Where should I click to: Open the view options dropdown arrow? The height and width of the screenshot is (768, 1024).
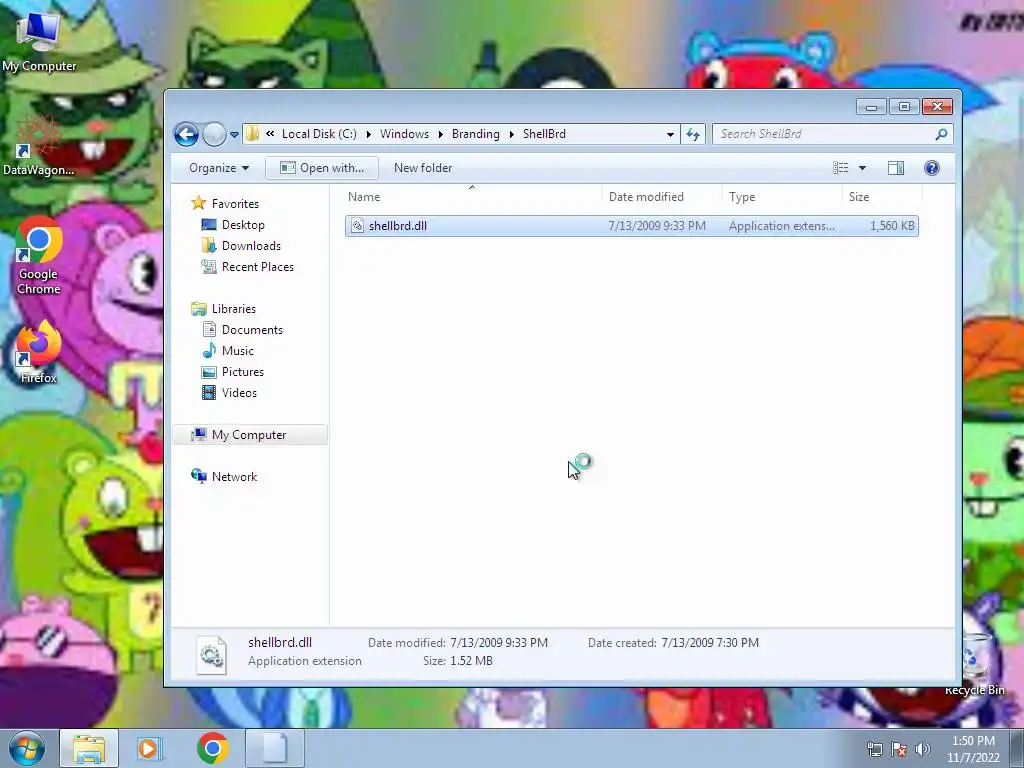(x=862, y=168)
